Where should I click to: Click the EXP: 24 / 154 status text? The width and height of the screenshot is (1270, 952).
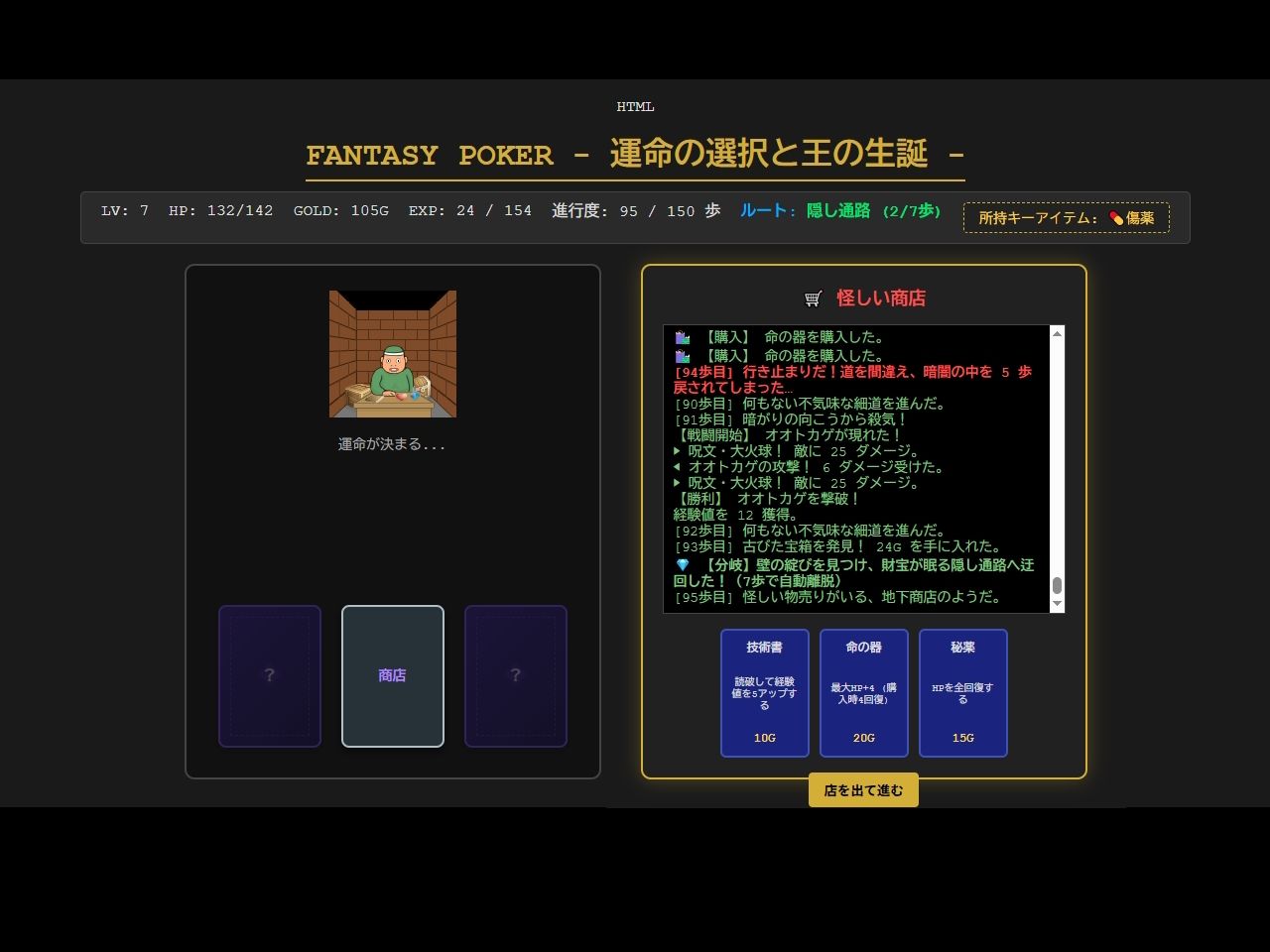coord(470,211)
